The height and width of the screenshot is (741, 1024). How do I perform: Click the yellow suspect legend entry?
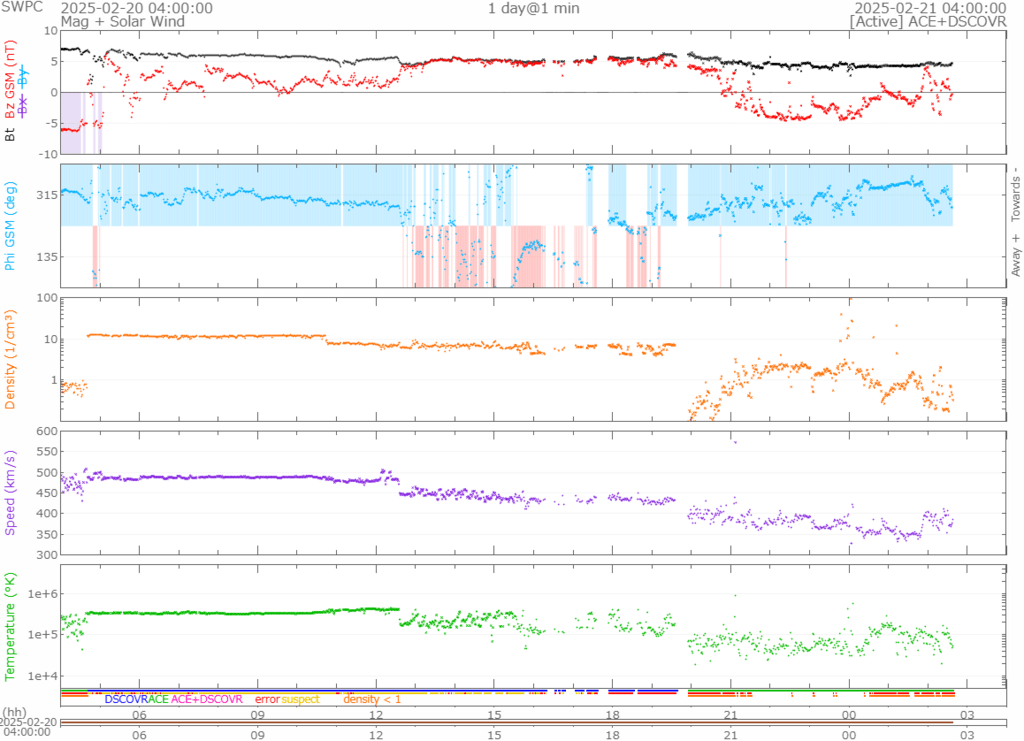[x=299, y=700]
